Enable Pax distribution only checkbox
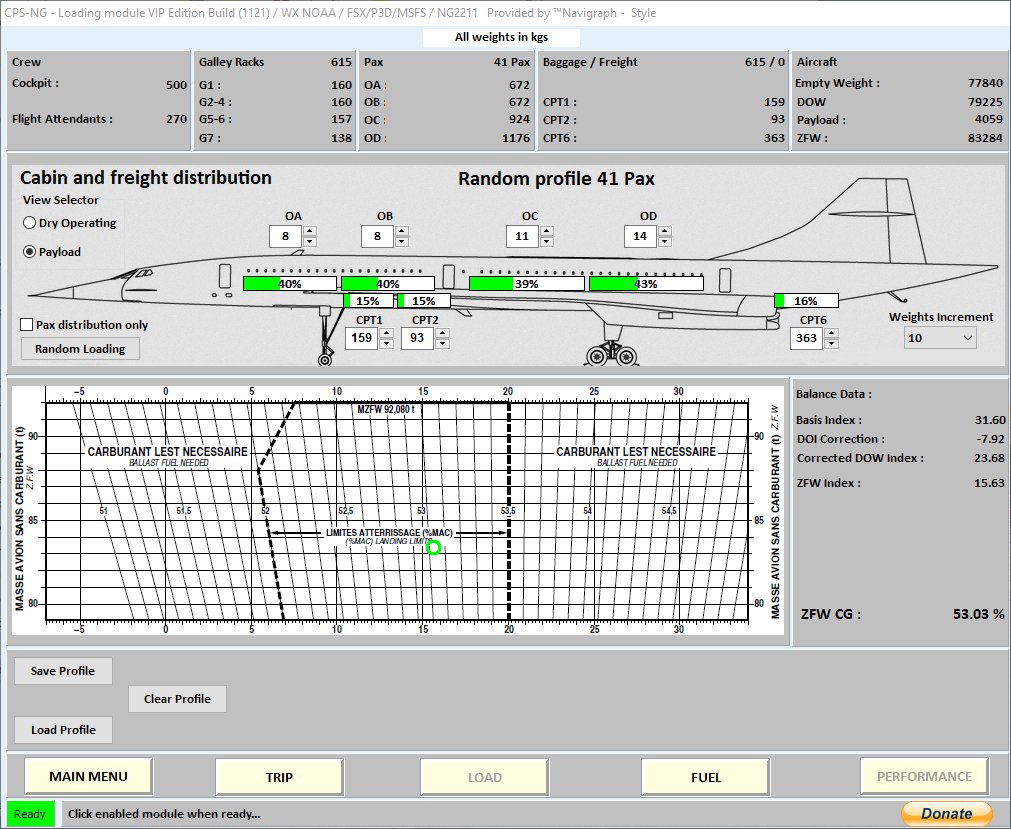 pyautogui.click(x=27, y=325)
